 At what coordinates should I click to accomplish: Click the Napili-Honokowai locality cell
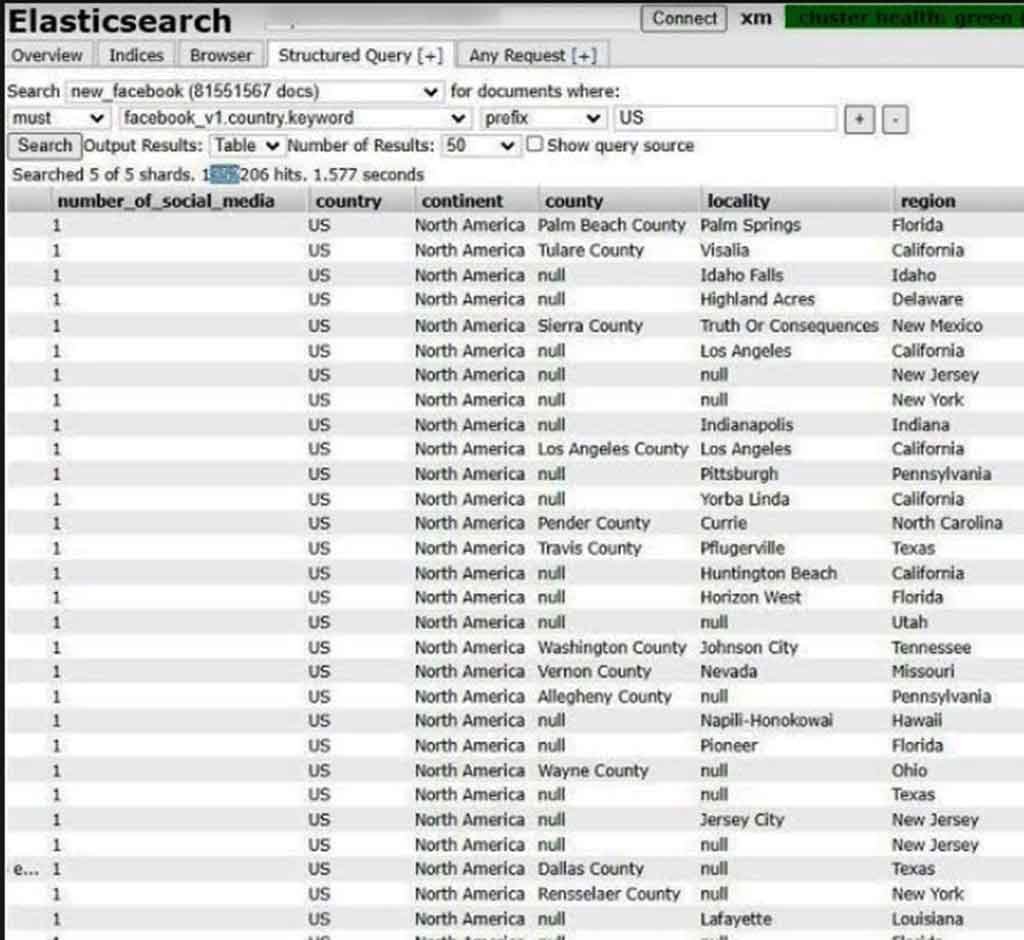pyautogui.click(x=766, y=721)
